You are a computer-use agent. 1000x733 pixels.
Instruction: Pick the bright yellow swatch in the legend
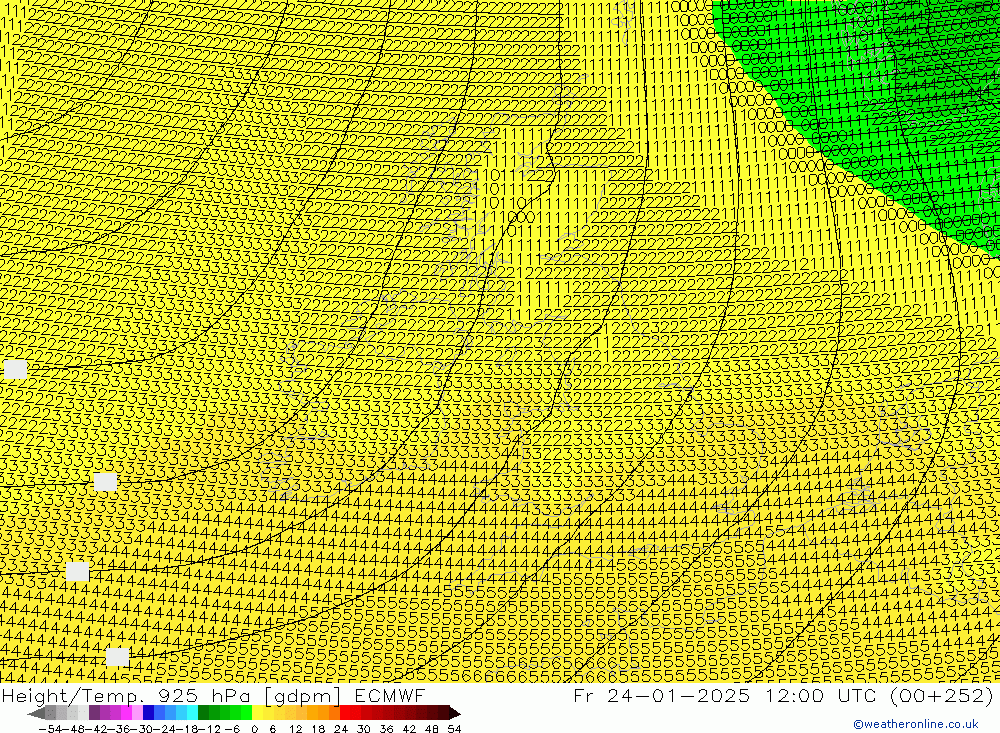click(x=257, y=713)
